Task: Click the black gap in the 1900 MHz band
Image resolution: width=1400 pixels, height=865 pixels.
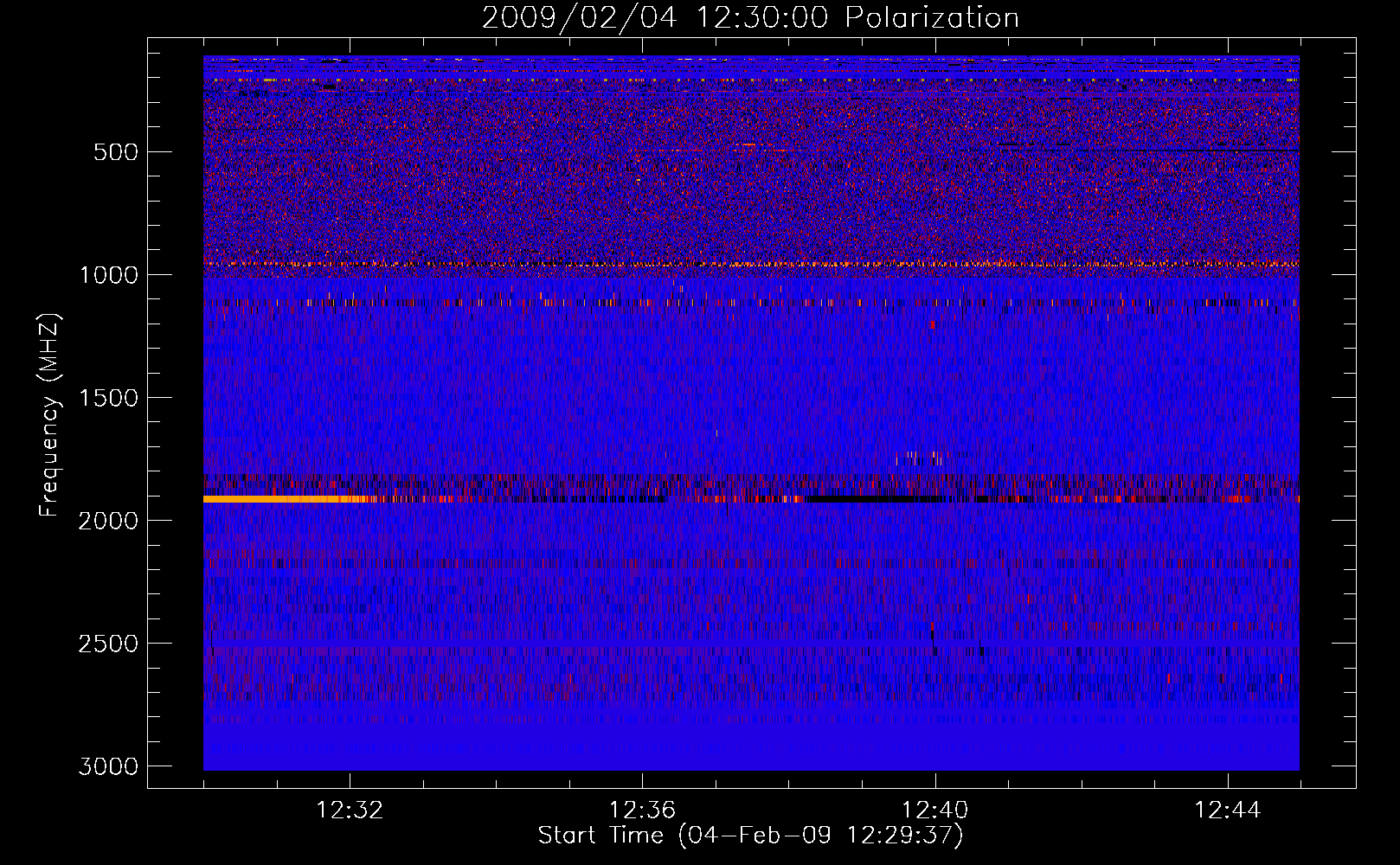Action: tap(875, 499)
